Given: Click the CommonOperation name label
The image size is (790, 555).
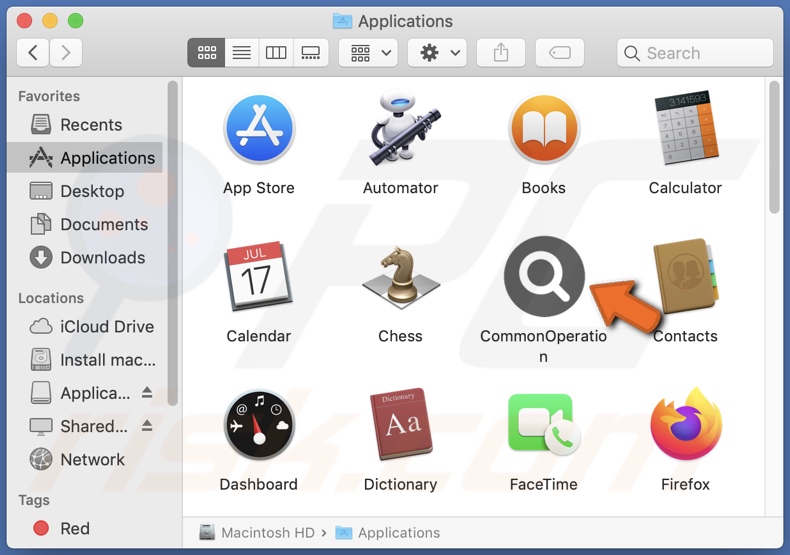Looking at the screenshot, I should click(x=543, y=346).
